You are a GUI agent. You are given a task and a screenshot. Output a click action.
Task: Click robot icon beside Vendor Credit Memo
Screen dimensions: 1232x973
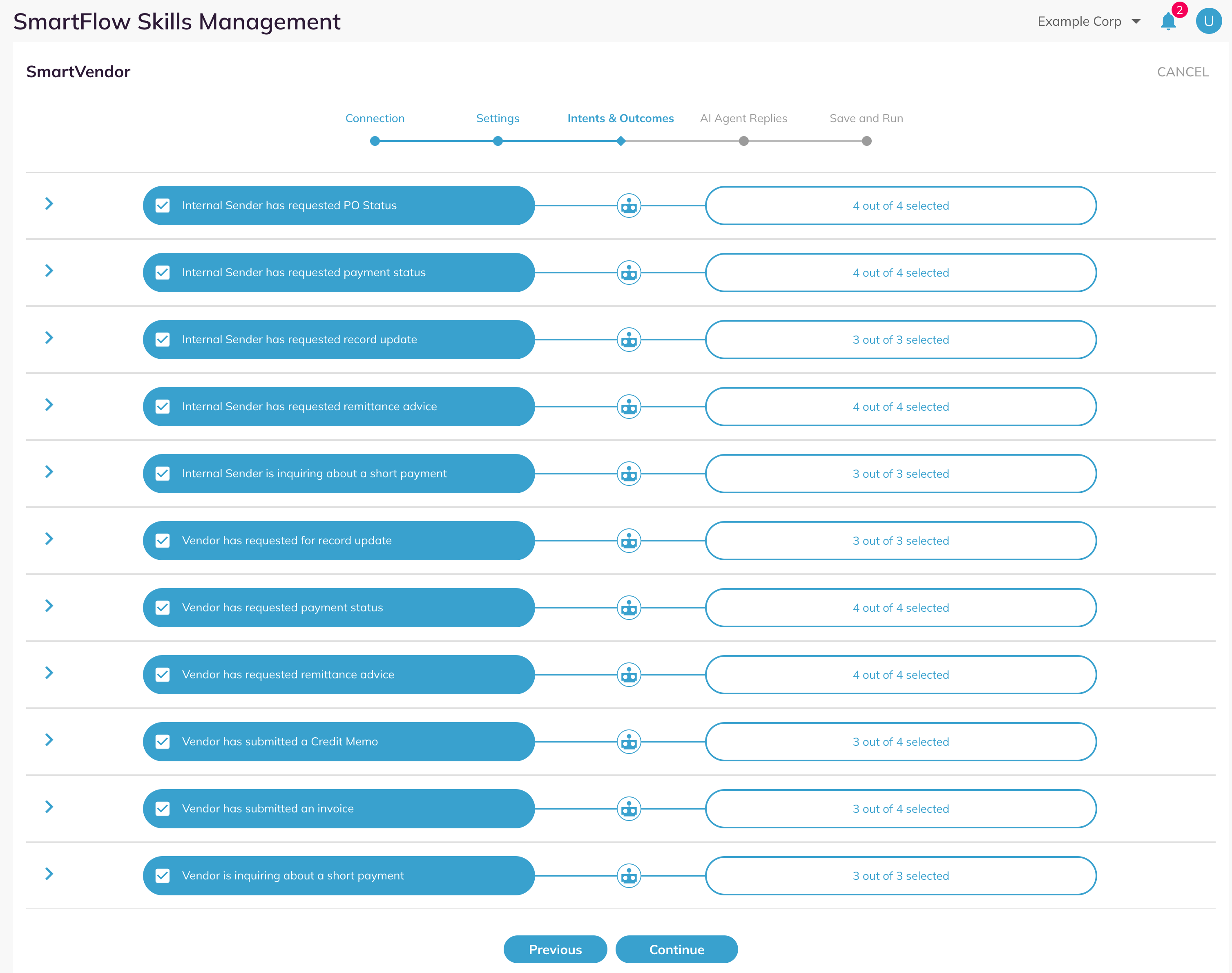click(x=629, y=742)
